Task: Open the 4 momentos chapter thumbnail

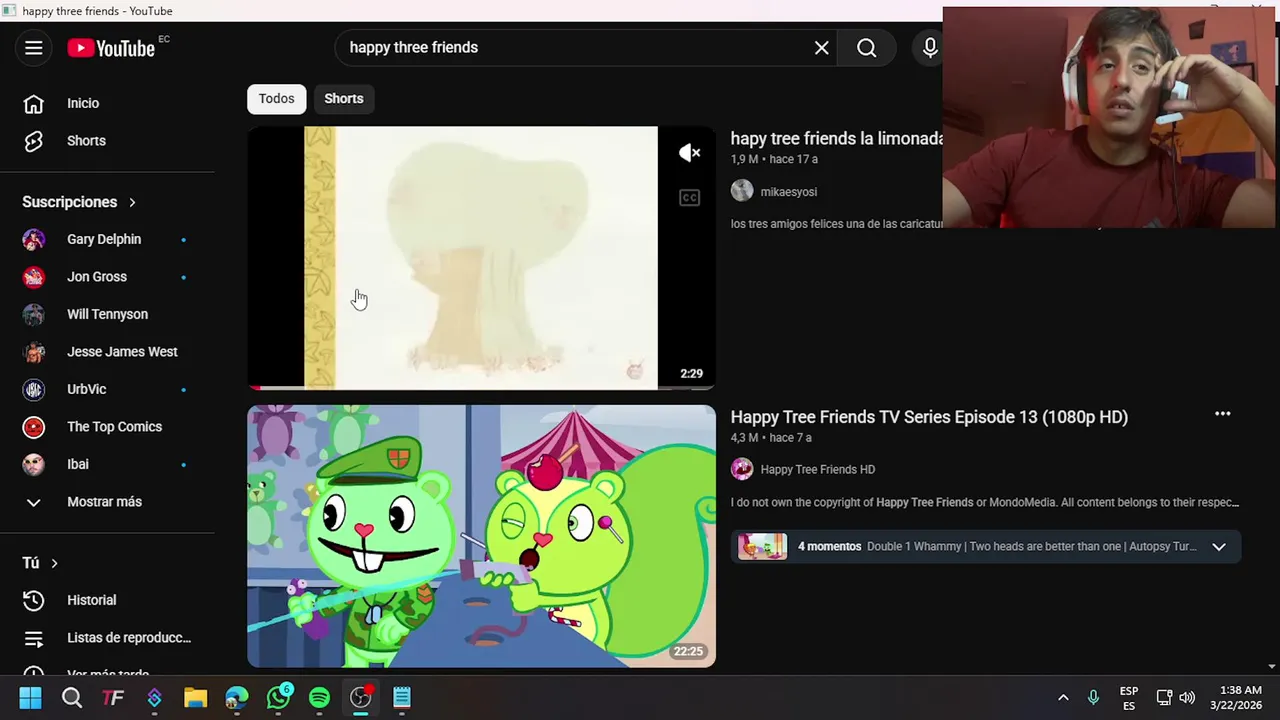Action: 763,547
